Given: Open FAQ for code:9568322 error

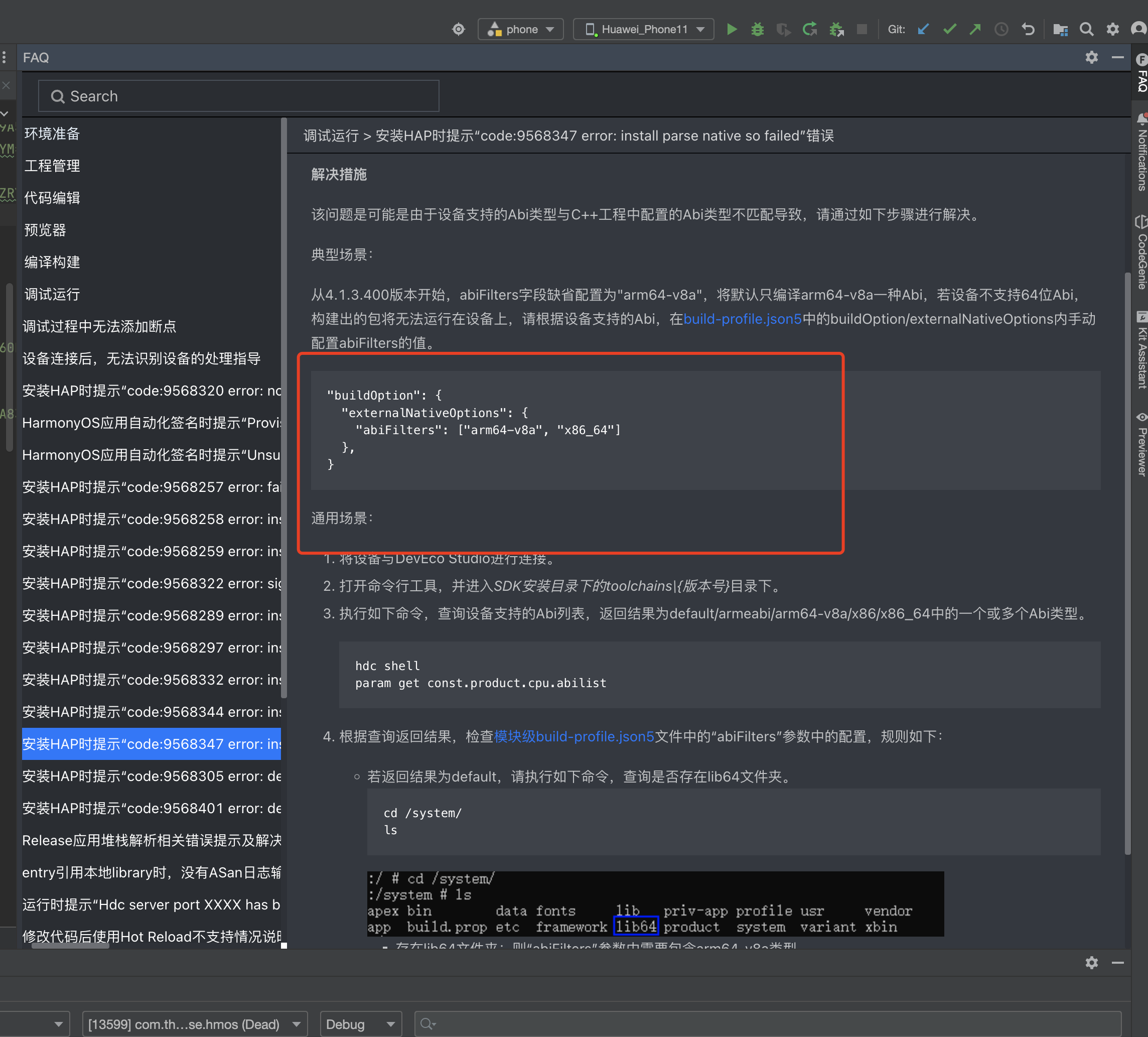Looking at the screenshot, I should [152, 583].
